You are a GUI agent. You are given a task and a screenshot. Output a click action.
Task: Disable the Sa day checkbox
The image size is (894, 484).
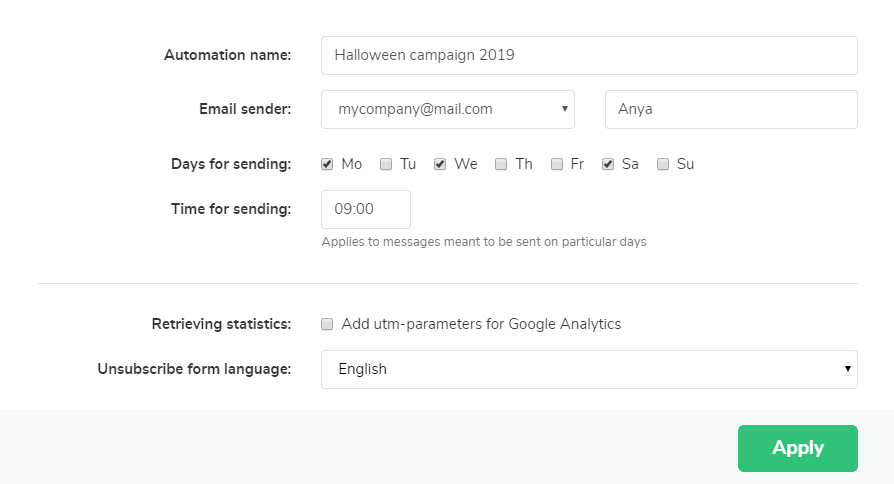click(x=608, y=165)
